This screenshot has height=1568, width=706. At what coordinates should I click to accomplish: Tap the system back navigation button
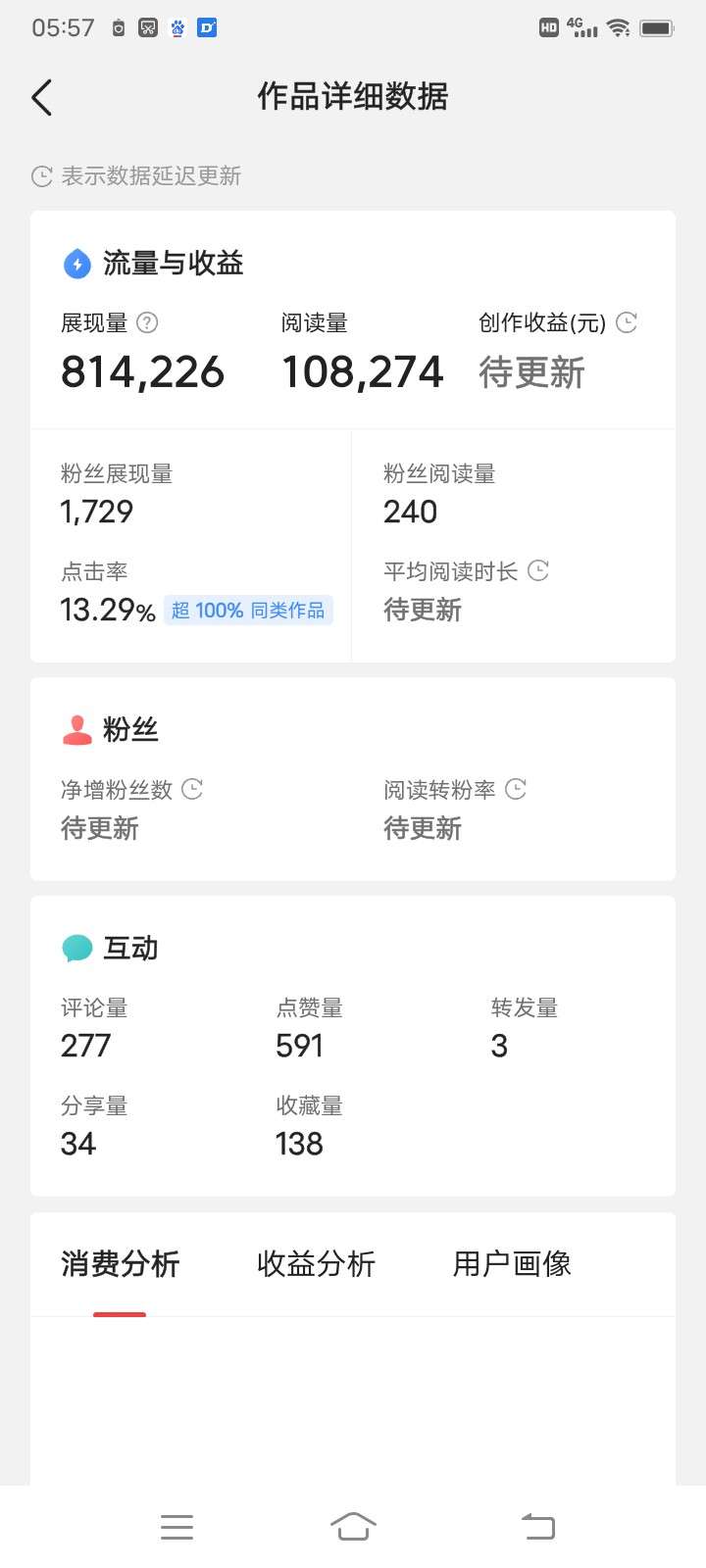tap(537, 1526)
